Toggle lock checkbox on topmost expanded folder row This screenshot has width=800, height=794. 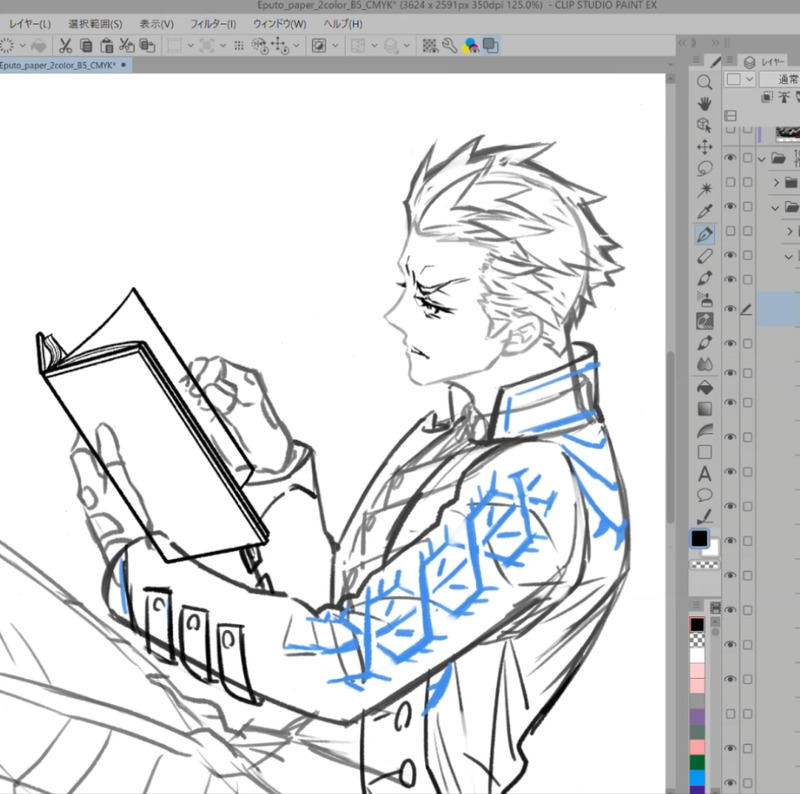[747, 158]
